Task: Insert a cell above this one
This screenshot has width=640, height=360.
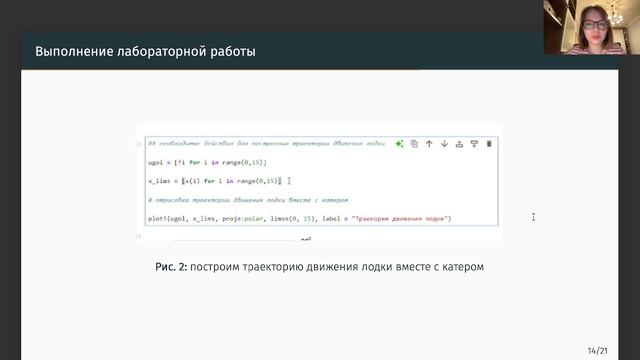Action: (x=459, y=144)
